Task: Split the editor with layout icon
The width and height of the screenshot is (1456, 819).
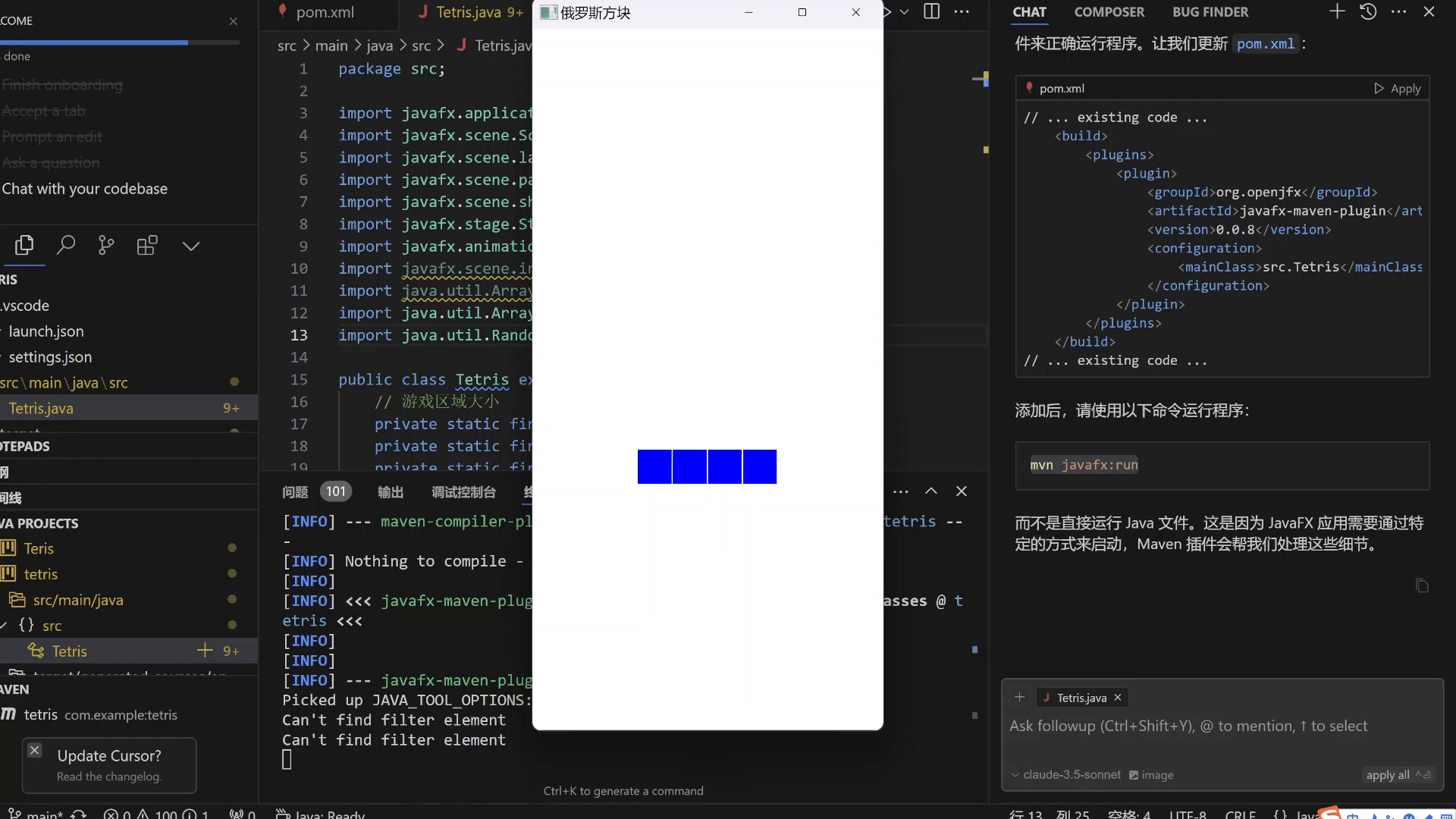Action: point(932,12)
